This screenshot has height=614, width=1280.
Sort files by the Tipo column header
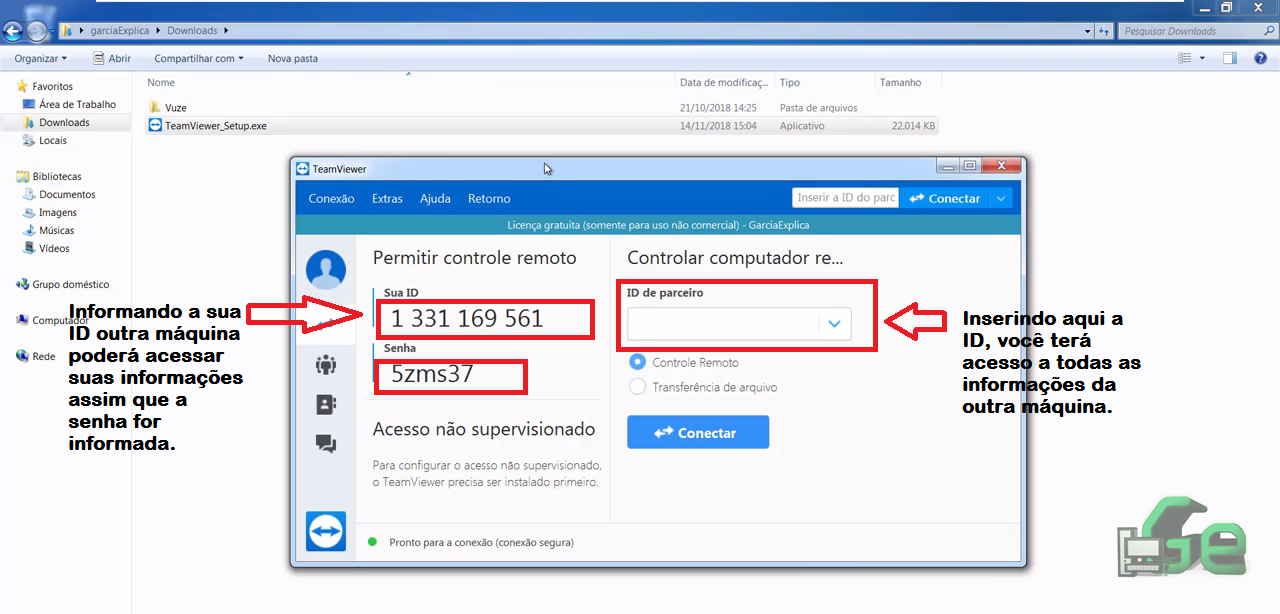click(790, 83)
